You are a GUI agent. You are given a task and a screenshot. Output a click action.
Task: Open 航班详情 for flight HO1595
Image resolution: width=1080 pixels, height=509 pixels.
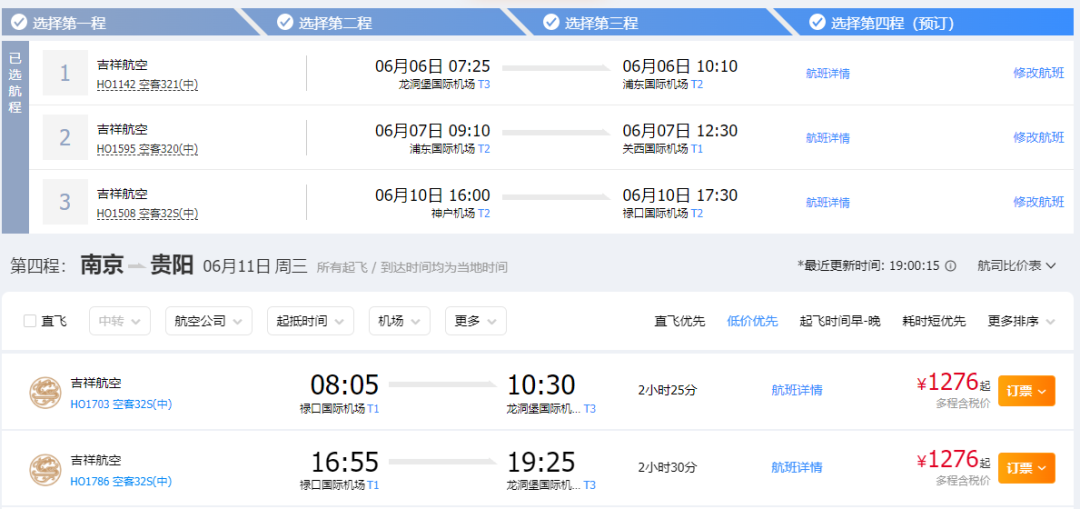(828, 138)
